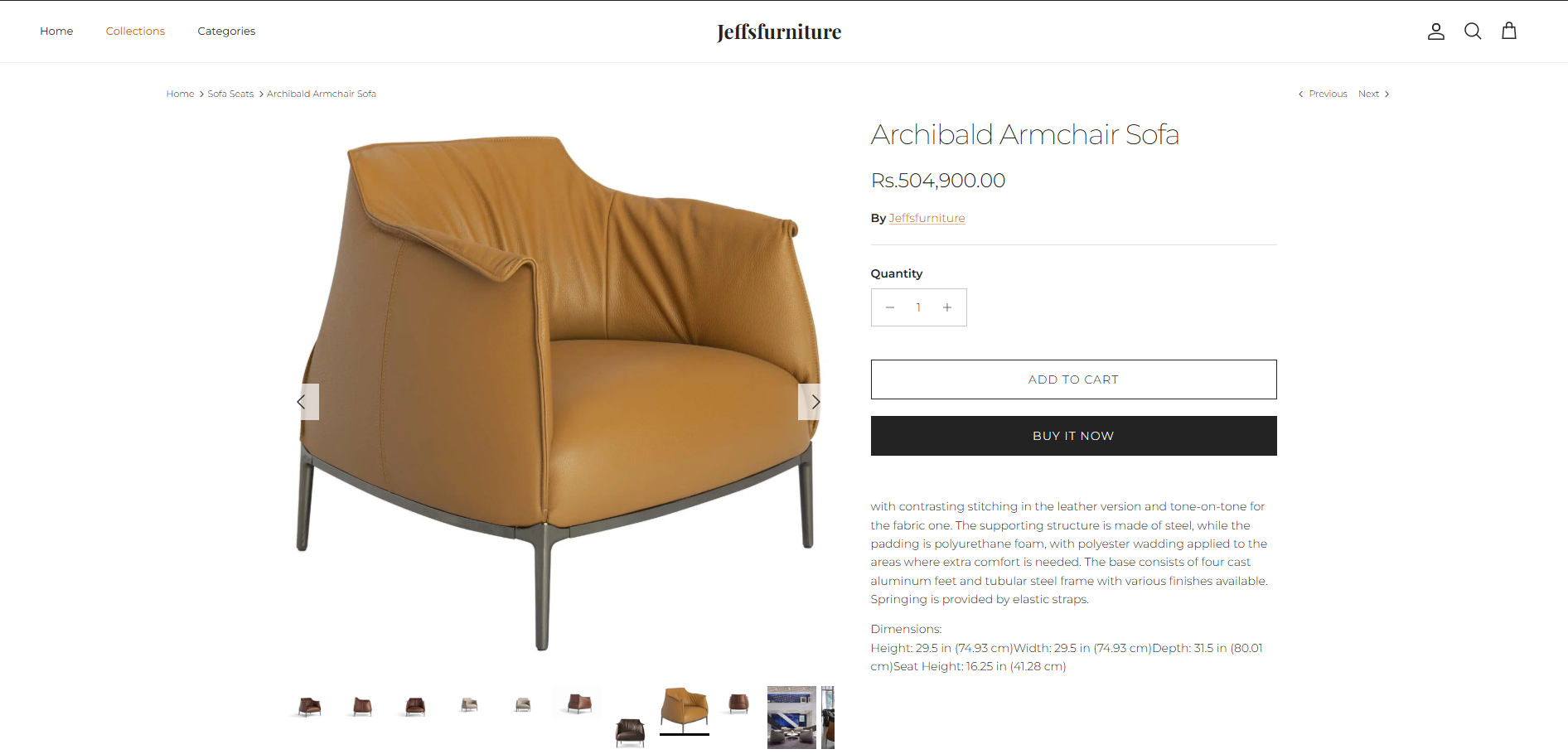Screen dimensions: 1568x754
Task: Click ADD TO CART button
Action: (1073, 379)
